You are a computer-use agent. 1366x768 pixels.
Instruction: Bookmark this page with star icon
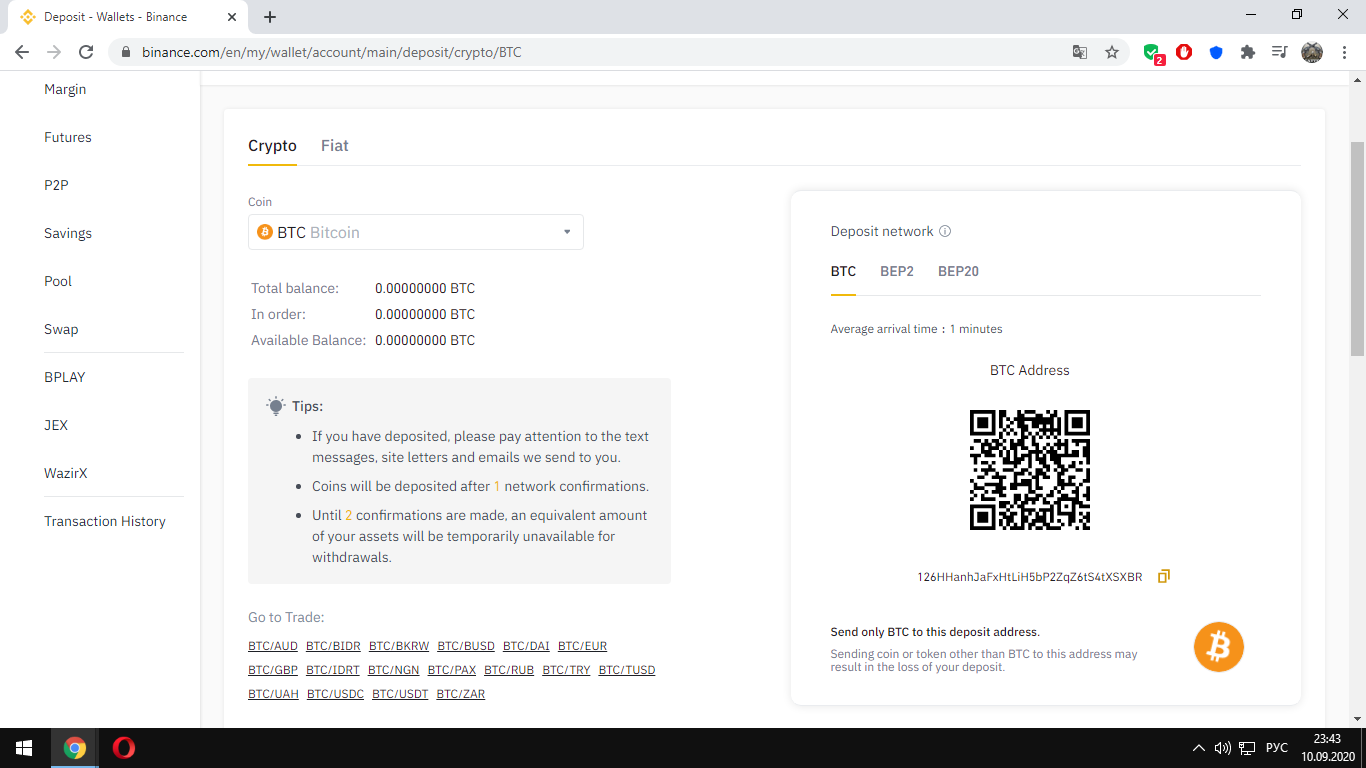coord(1112,52)
